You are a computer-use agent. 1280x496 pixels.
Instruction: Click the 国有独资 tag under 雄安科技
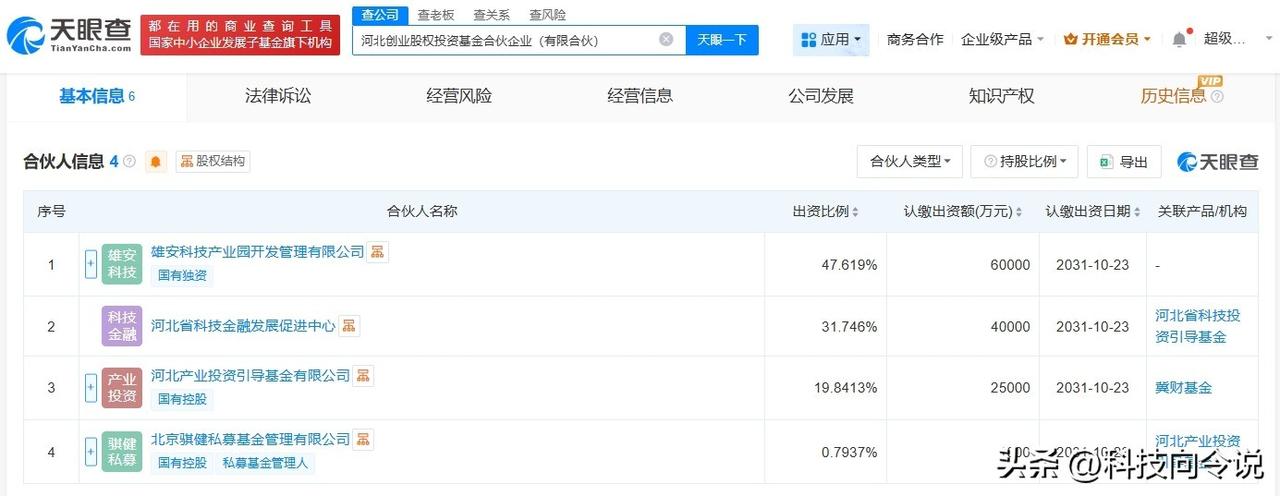[182, 275]
